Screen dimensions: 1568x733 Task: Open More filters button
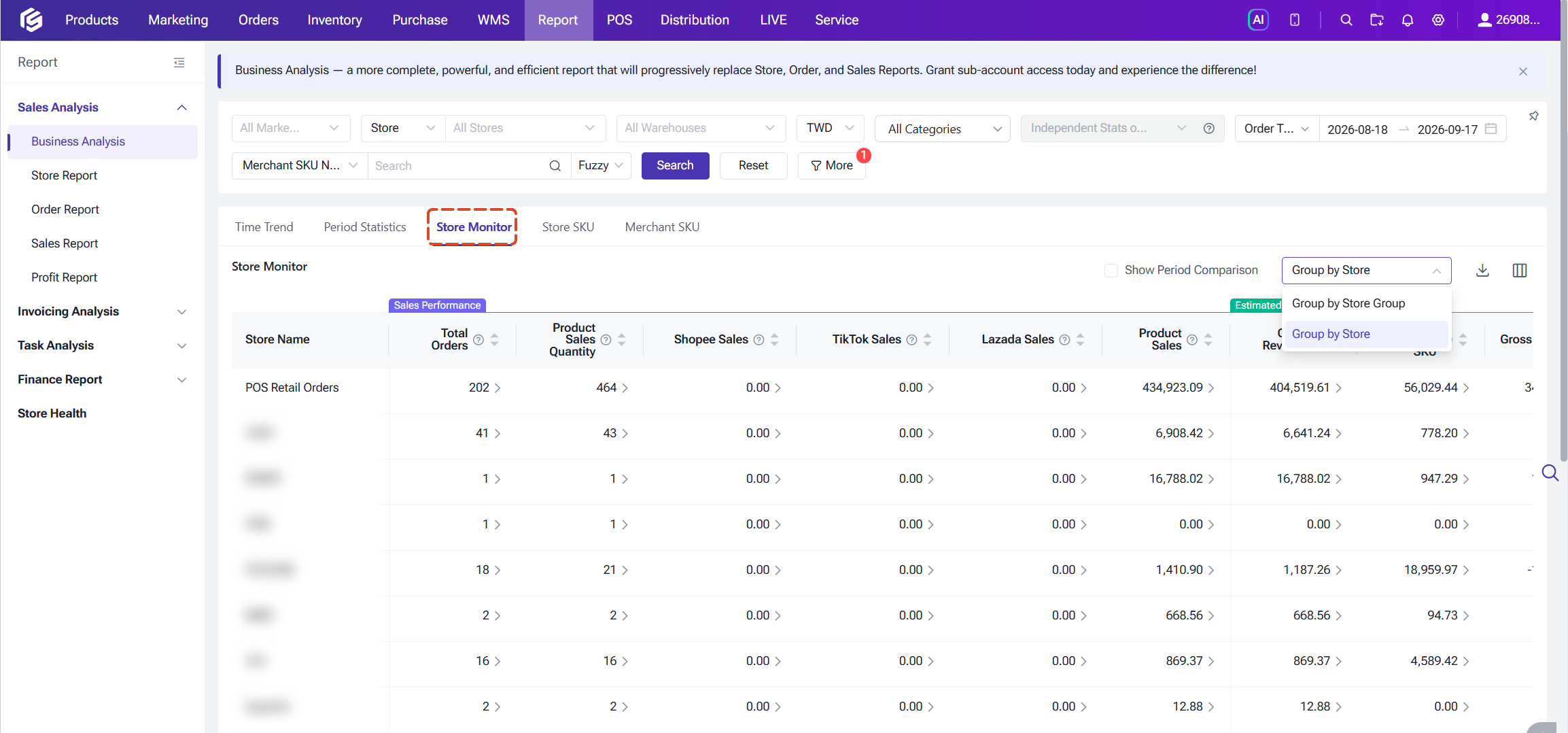[x=832, y=166]
